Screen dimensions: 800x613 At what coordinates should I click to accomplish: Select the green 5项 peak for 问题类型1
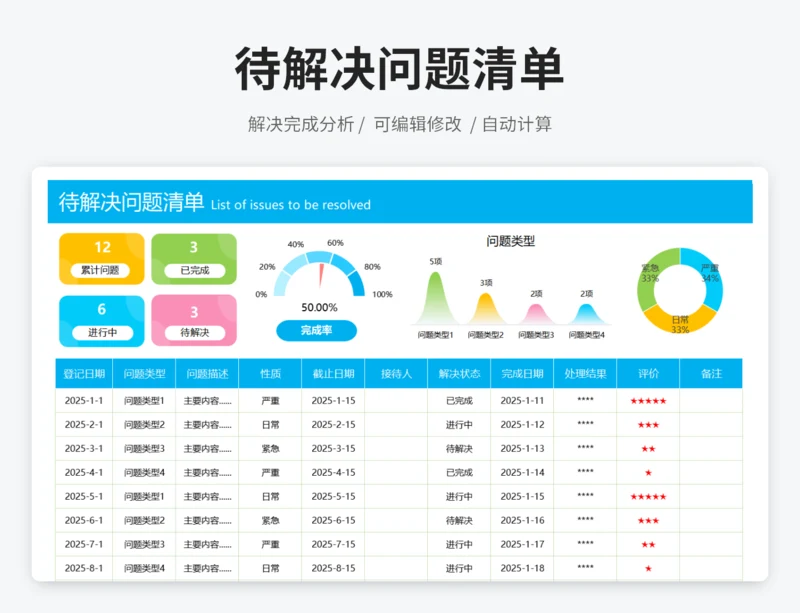point(435,300)
